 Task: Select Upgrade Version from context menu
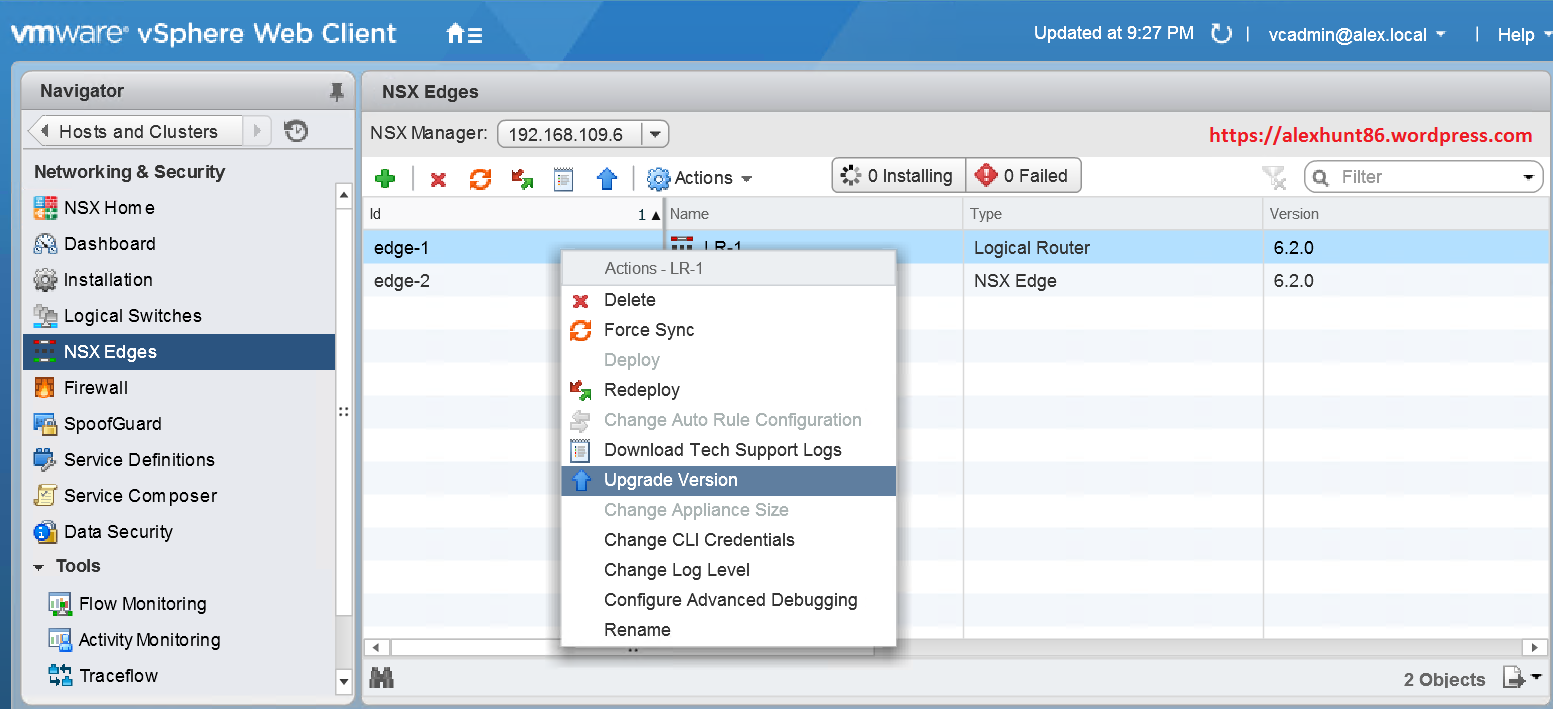670,480
